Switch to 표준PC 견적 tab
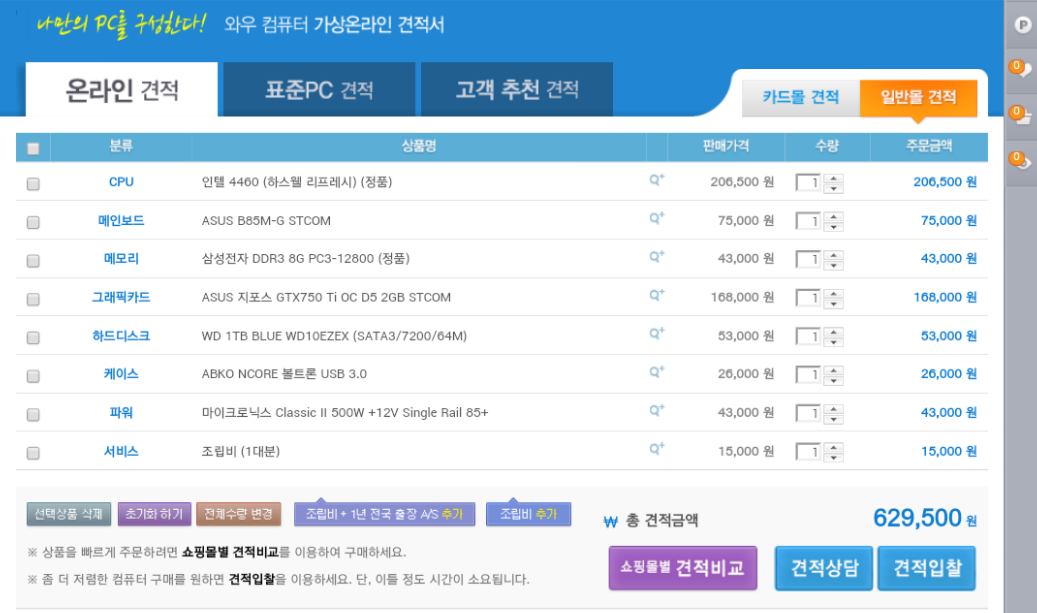This screenshot has height=613, width=1037. point(319,89)
